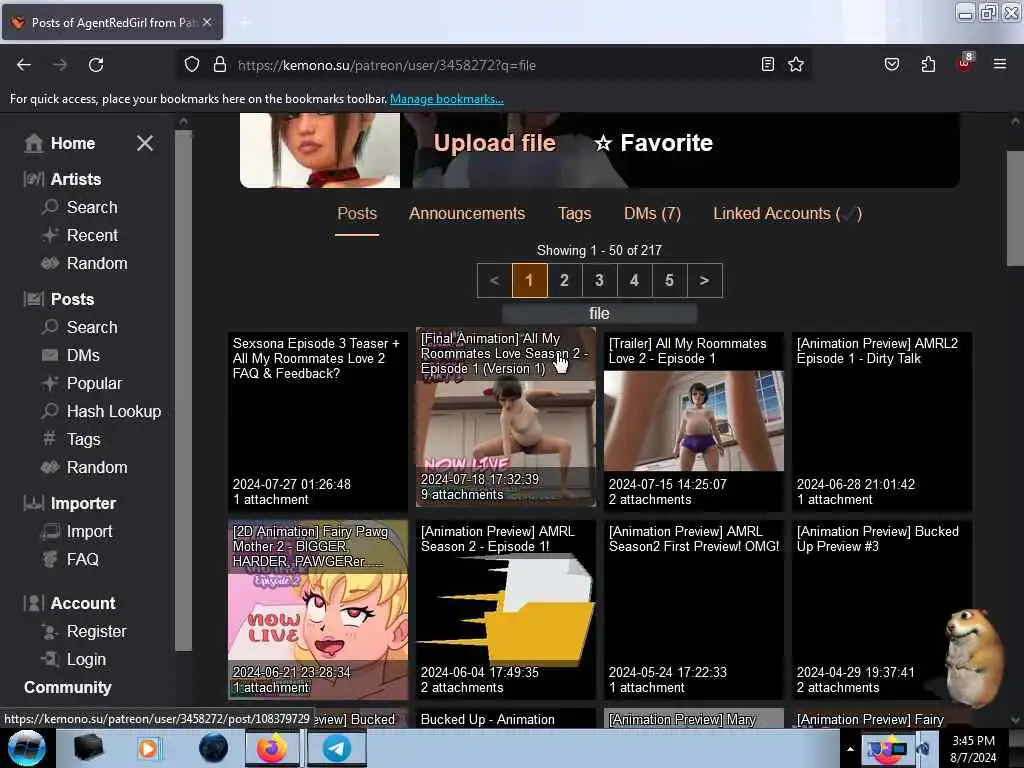
Task: Add the artist with the Favorite star button
Action: (x=653, y=142)
